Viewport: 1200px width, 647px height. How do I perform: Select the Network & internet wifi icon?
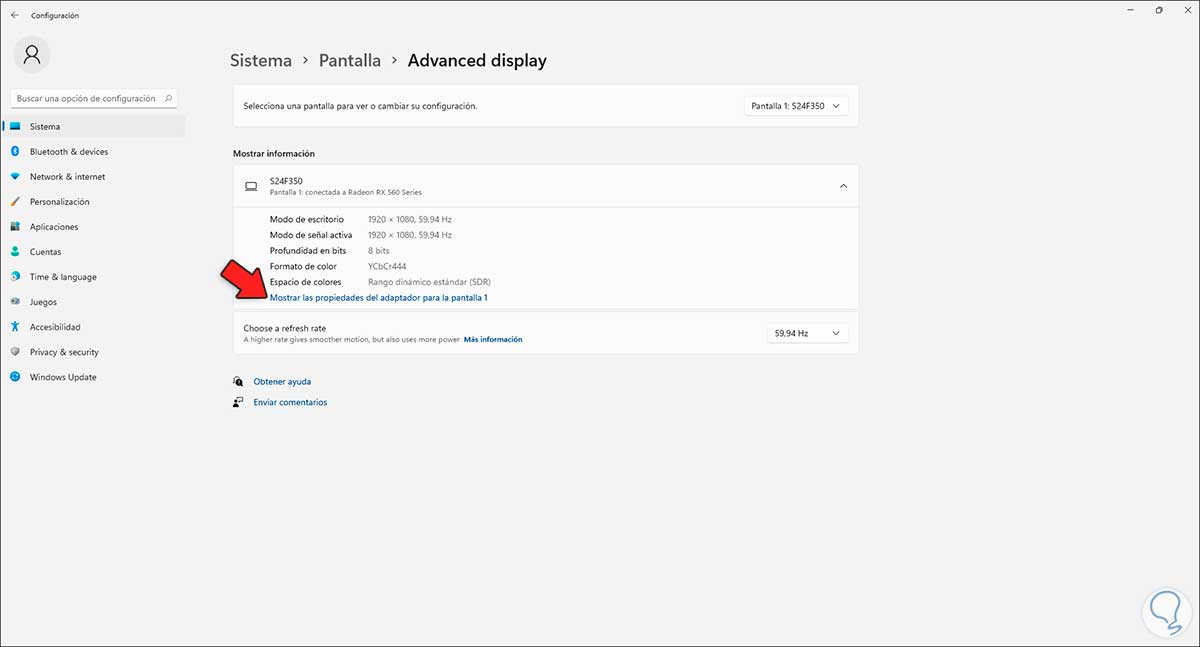click(x=16, y=177)
